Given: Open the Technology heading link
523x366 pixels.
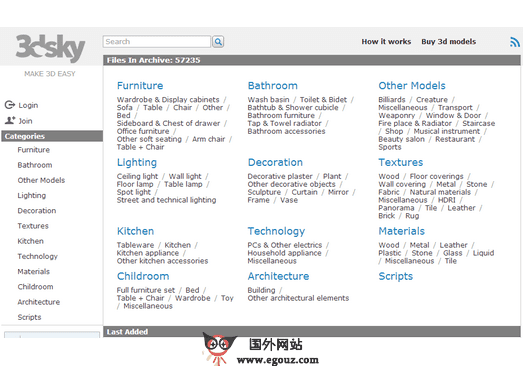Looking at the screenshot, I should coord(276,231).
